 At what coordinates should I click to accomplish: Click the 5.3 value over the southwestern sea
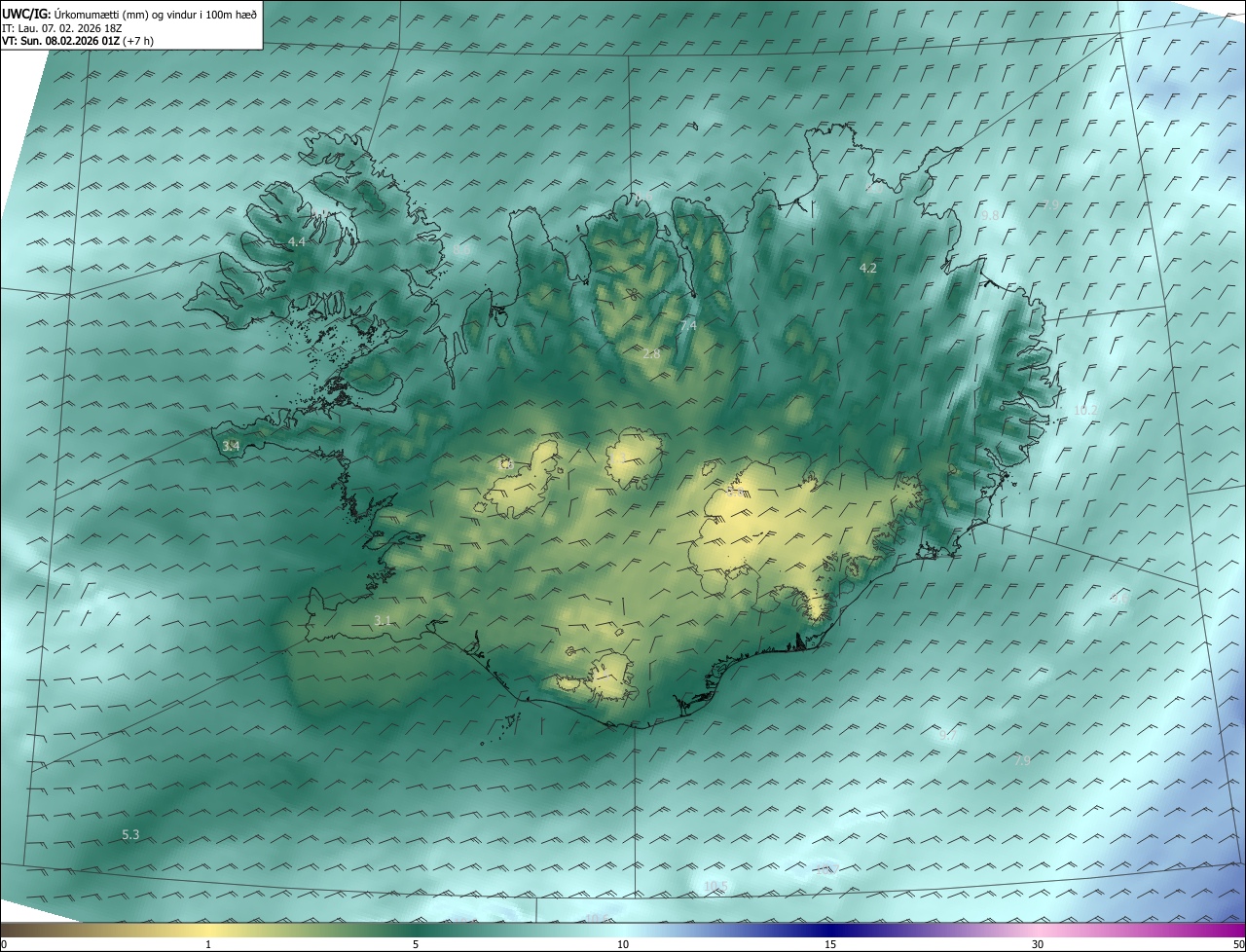click(x=130, y=834)
